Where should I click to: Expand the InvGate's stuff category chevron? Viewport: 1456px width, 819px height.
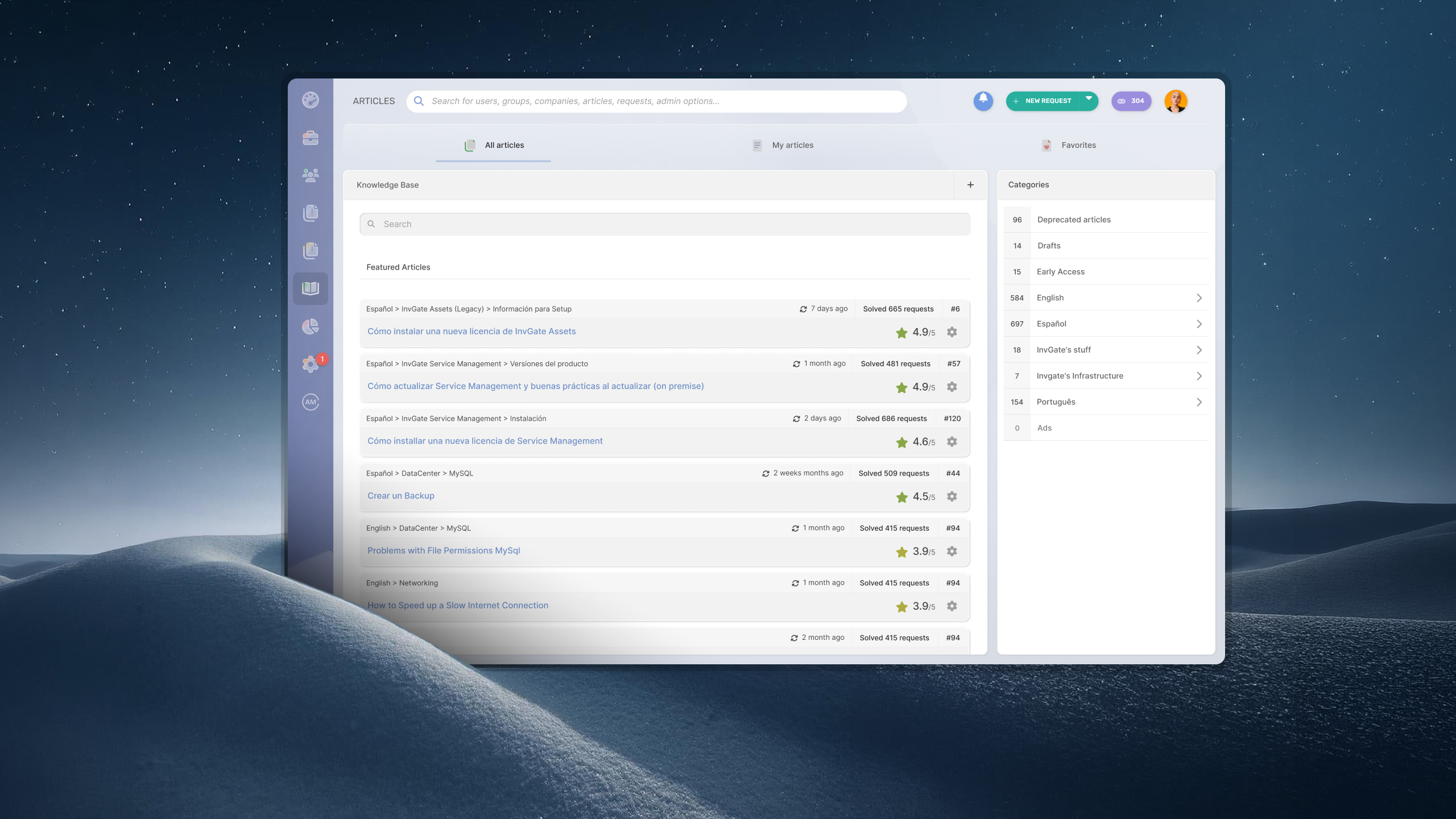[1199, 350]
